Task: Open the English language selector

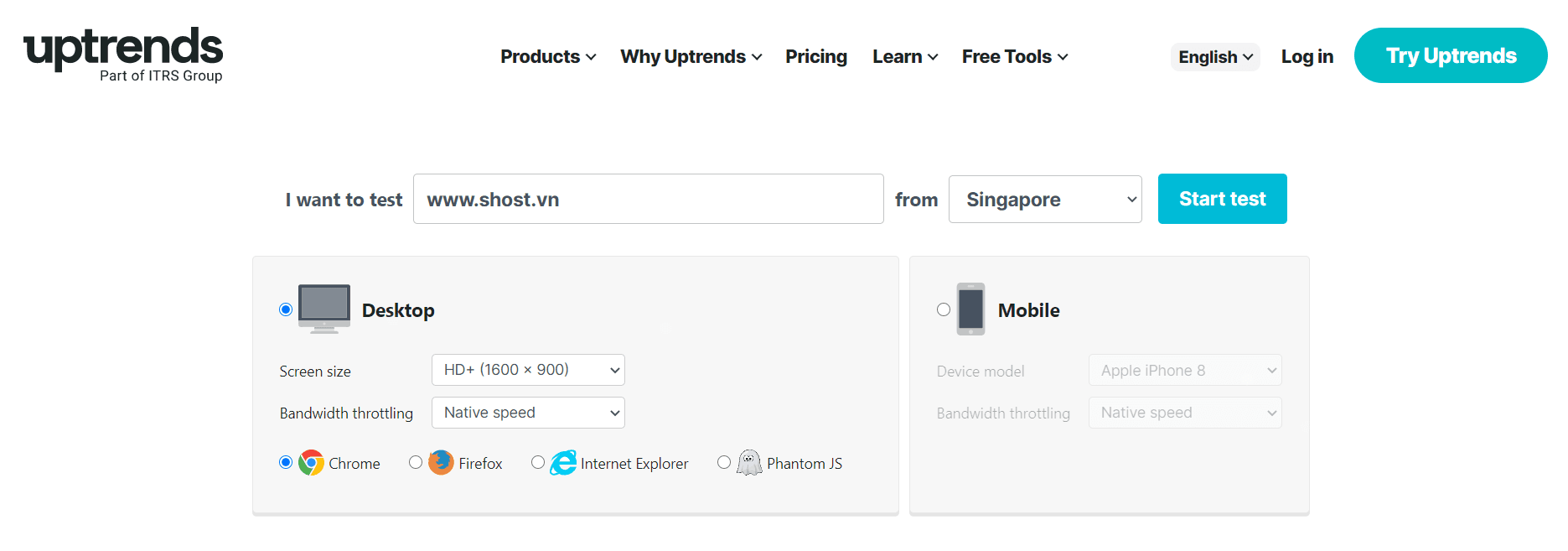Action: pos(1214,57)
